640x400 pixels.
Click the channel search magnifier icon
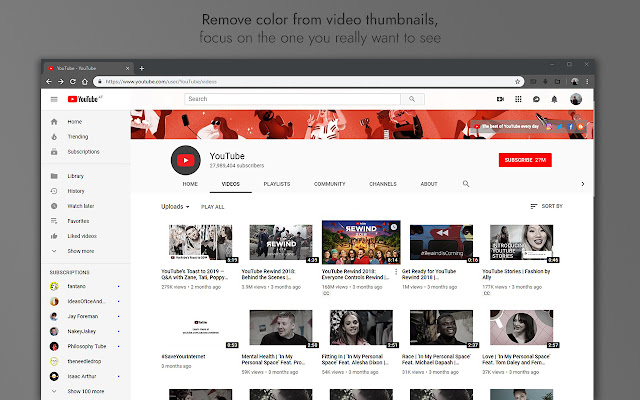[x=466, y=184]
